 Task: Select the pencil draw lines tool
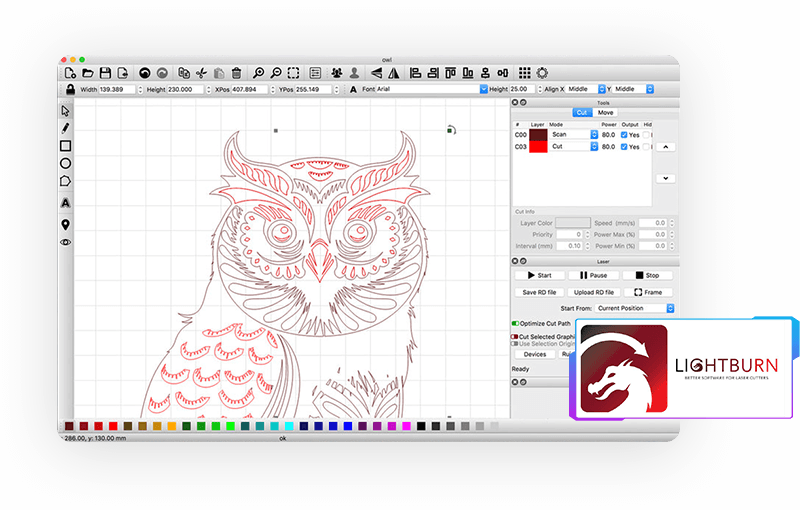click(x=66, y=128)
